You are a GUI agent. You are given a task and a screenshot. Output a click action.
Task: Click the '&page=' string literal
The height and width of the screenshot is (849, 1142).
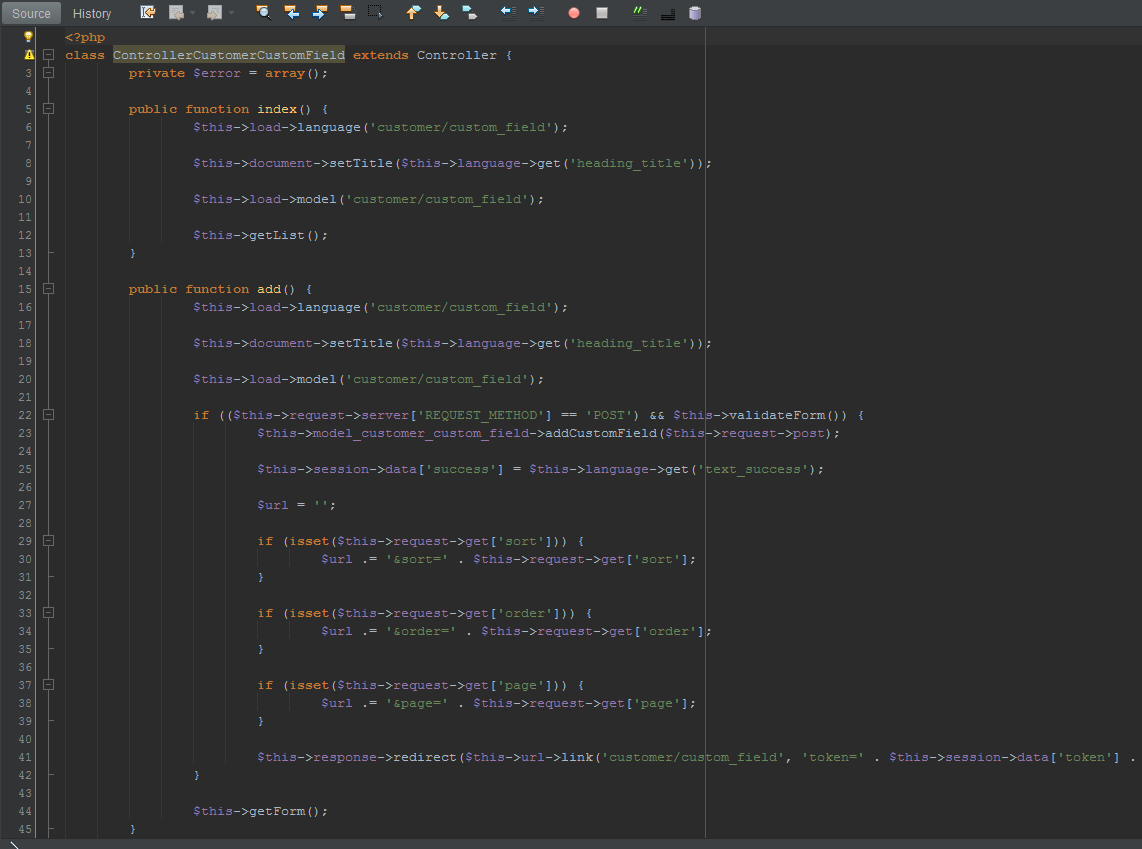[x=417, y=703]
